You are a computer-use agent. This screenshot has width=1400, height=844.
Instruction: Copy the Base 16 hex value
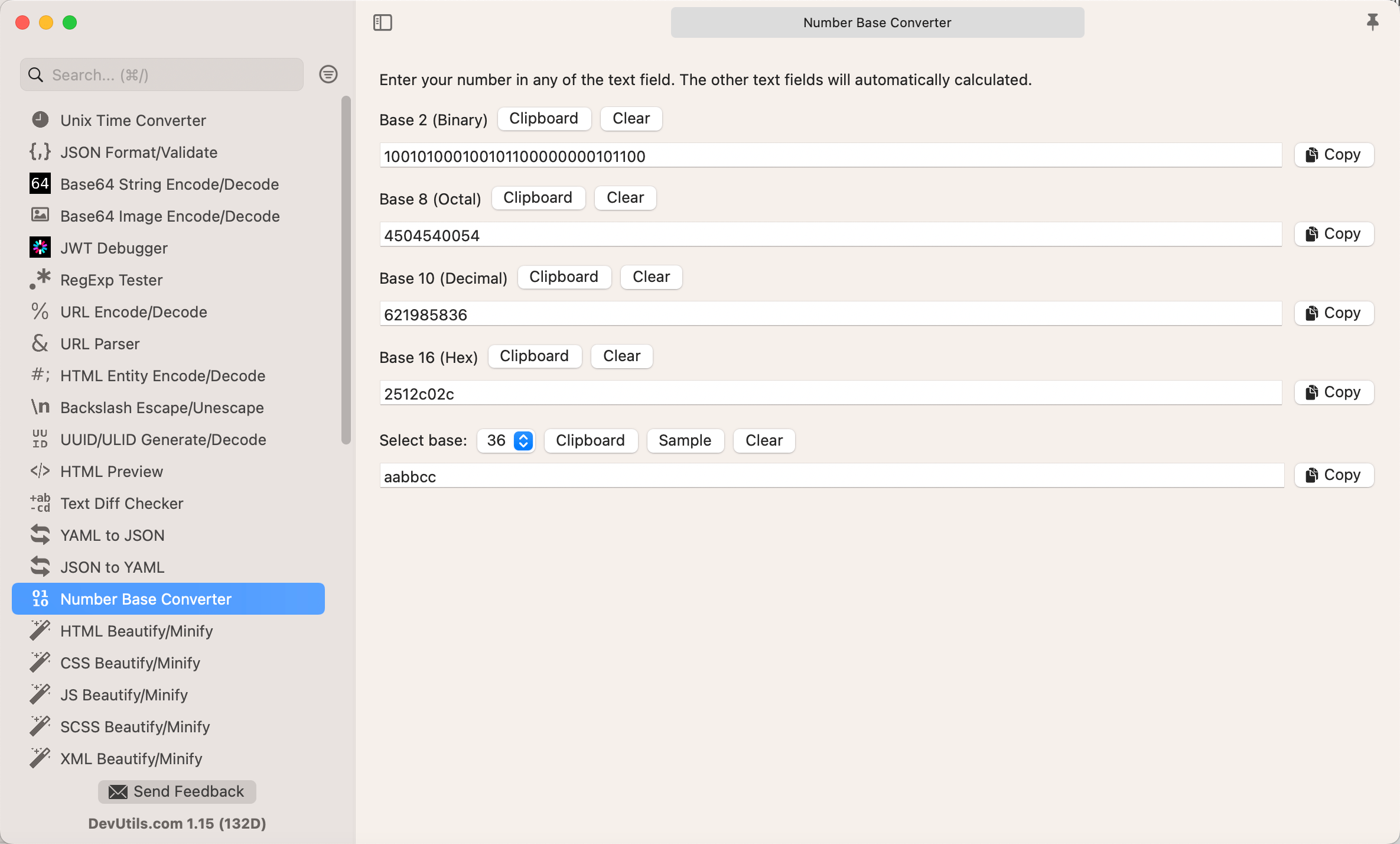point(1334,391)
